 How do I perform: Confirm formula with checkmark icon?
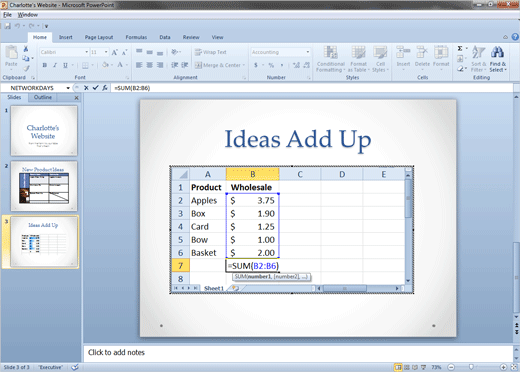[95, 88]
